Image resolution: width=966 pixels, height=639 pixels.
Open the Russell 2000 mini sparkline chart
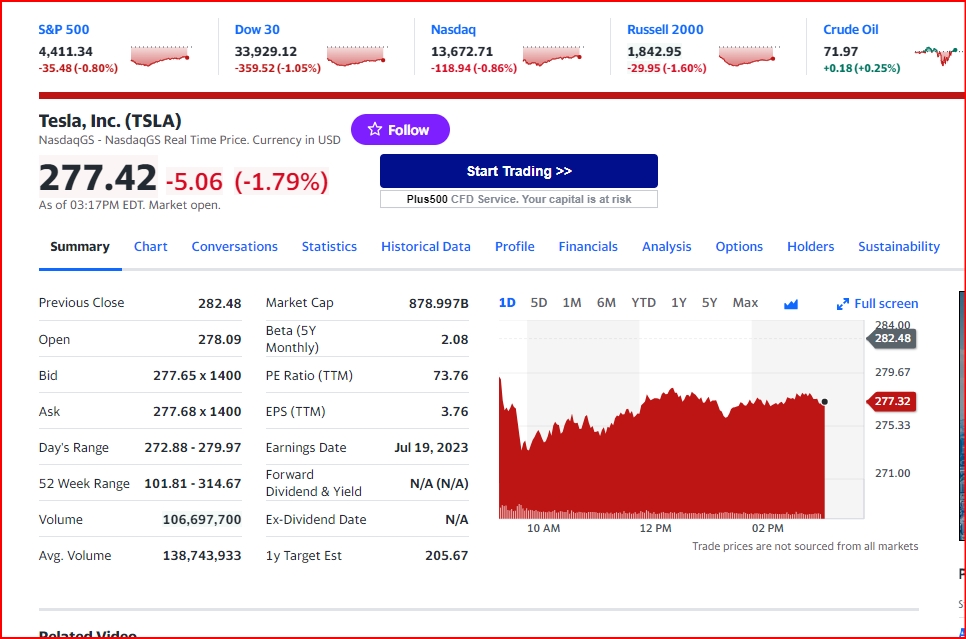pos(748,56)
